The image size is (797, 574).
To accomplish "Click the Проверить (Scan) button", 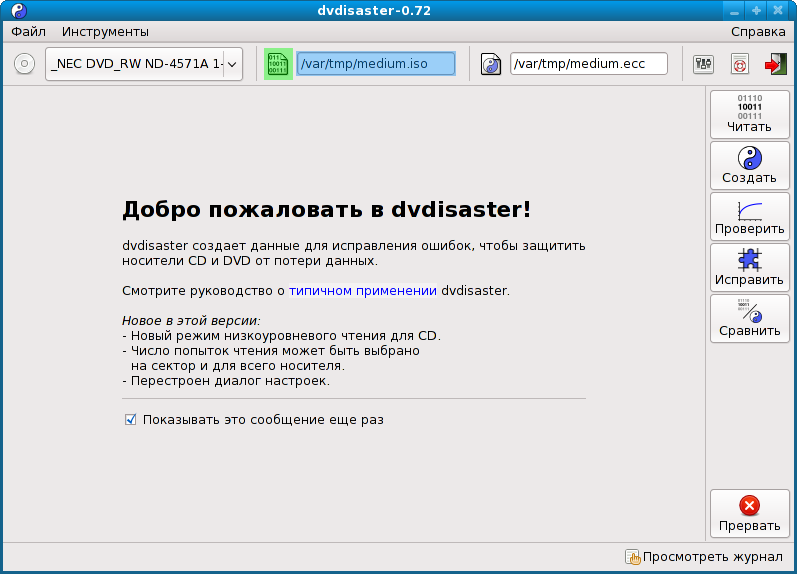I will [750, 217].
